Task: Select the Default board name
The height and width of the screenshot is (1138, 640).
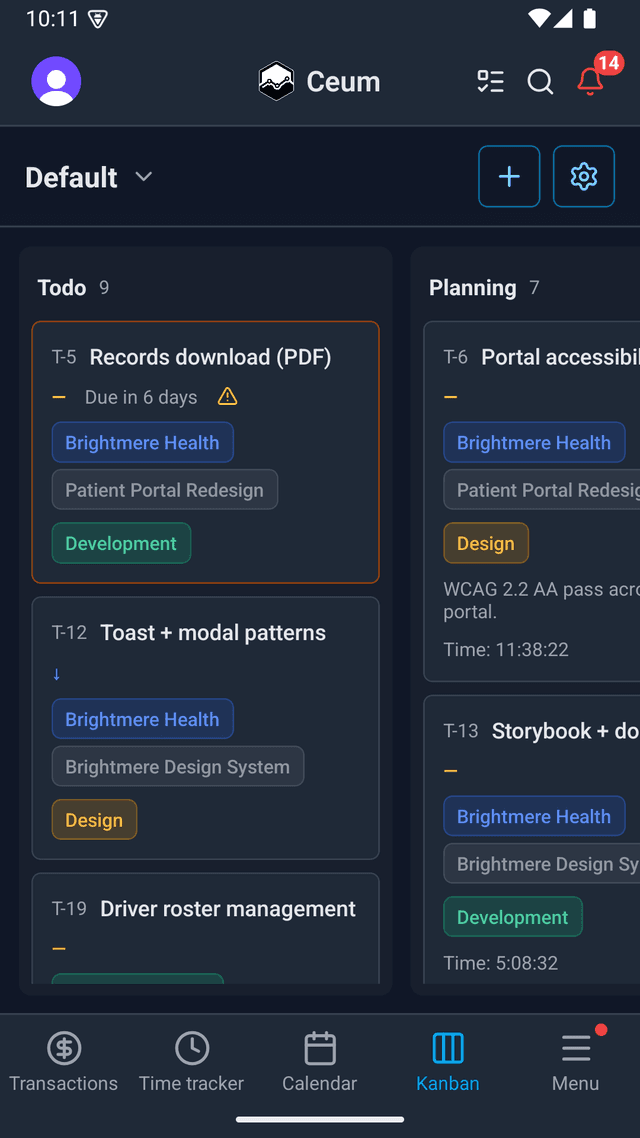Action: point(71,177)
